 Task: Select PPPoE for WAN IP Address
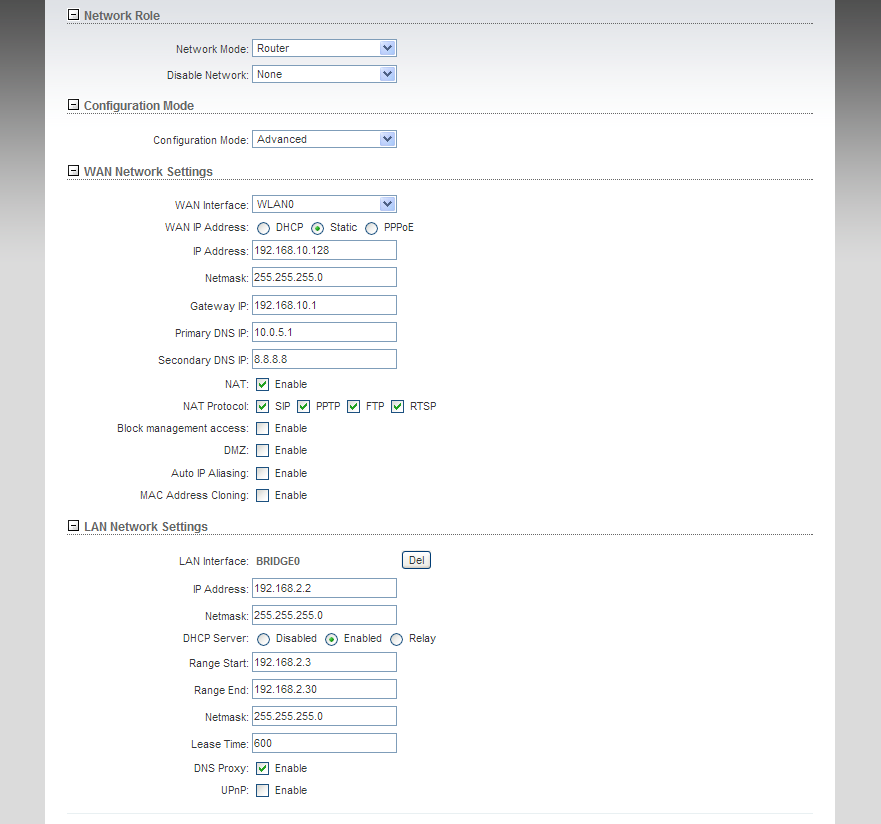[x=371, y=229]
